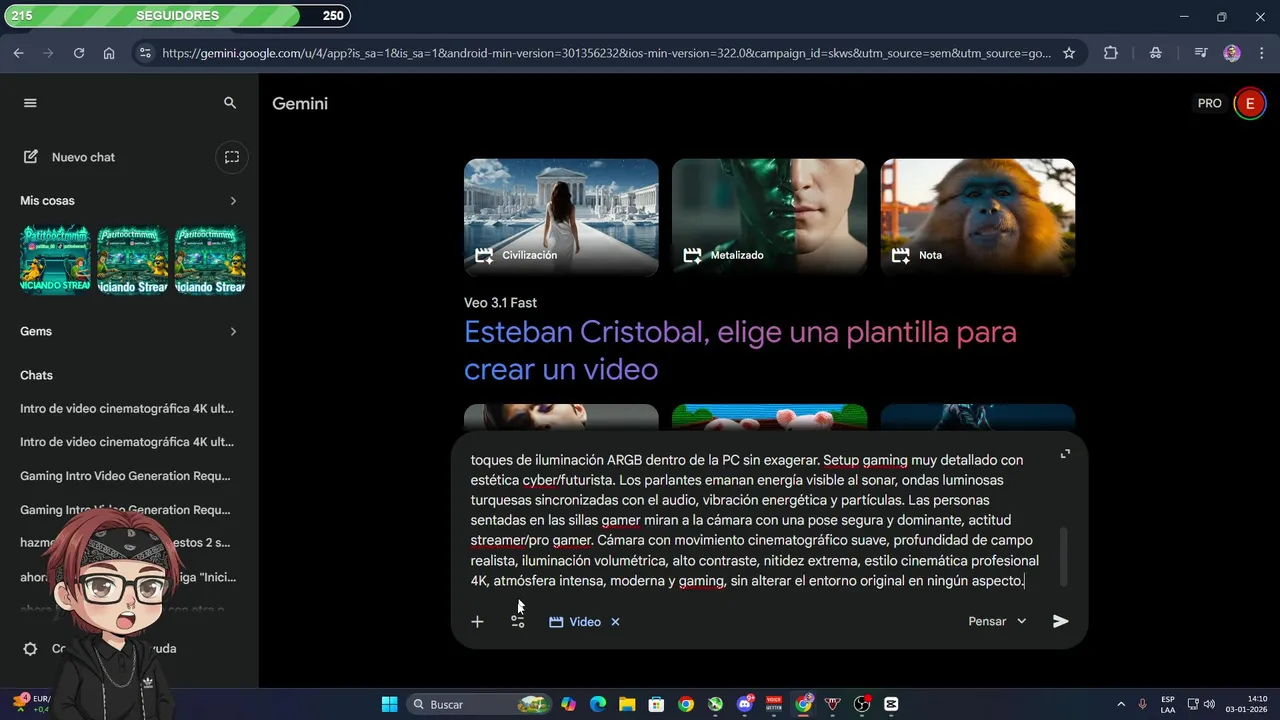
Task: Select the Nota video template
Action: [977, 217]
